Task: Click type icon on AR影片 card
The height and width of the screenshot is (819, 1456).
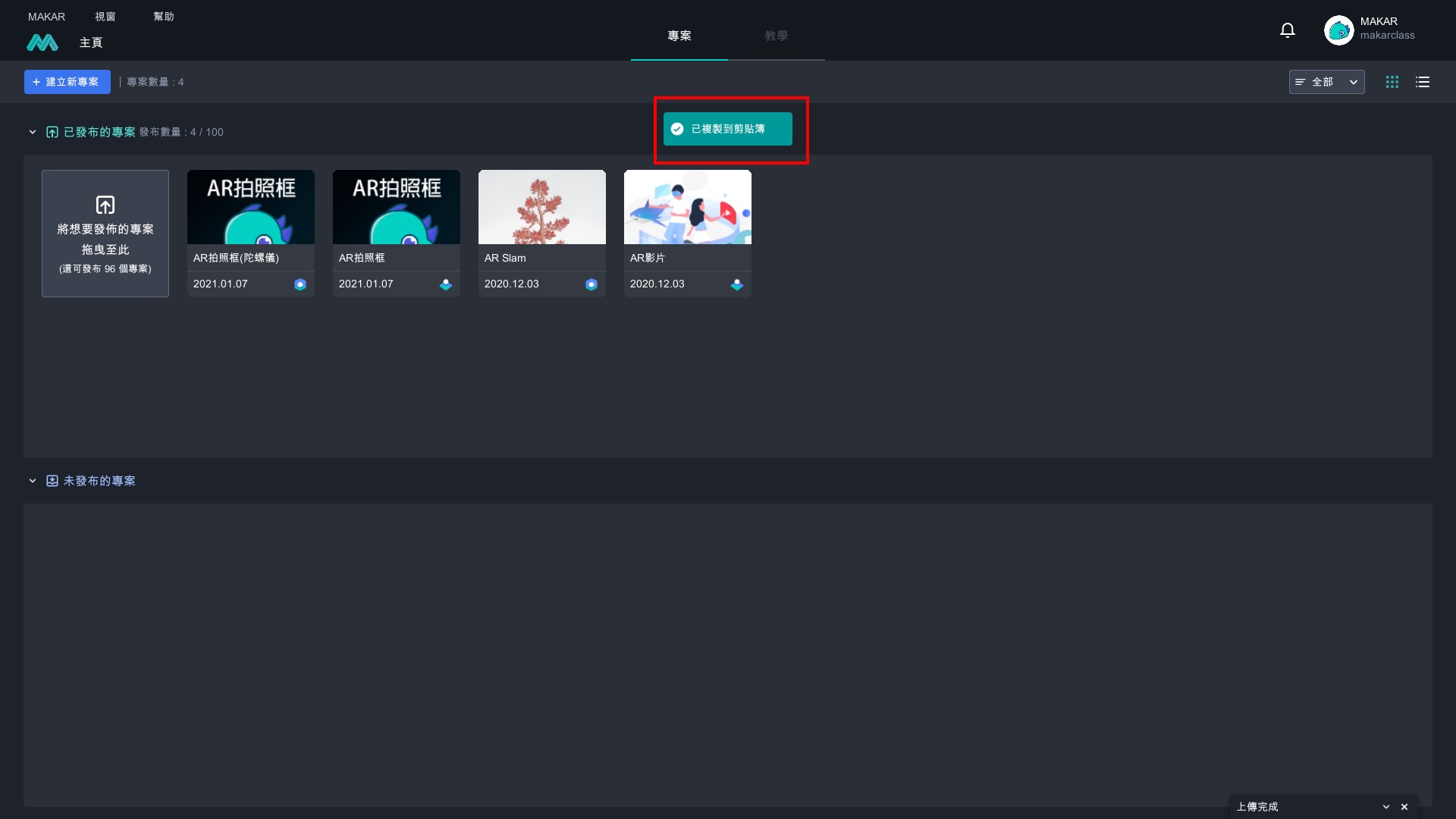Action: click(737, 284)
